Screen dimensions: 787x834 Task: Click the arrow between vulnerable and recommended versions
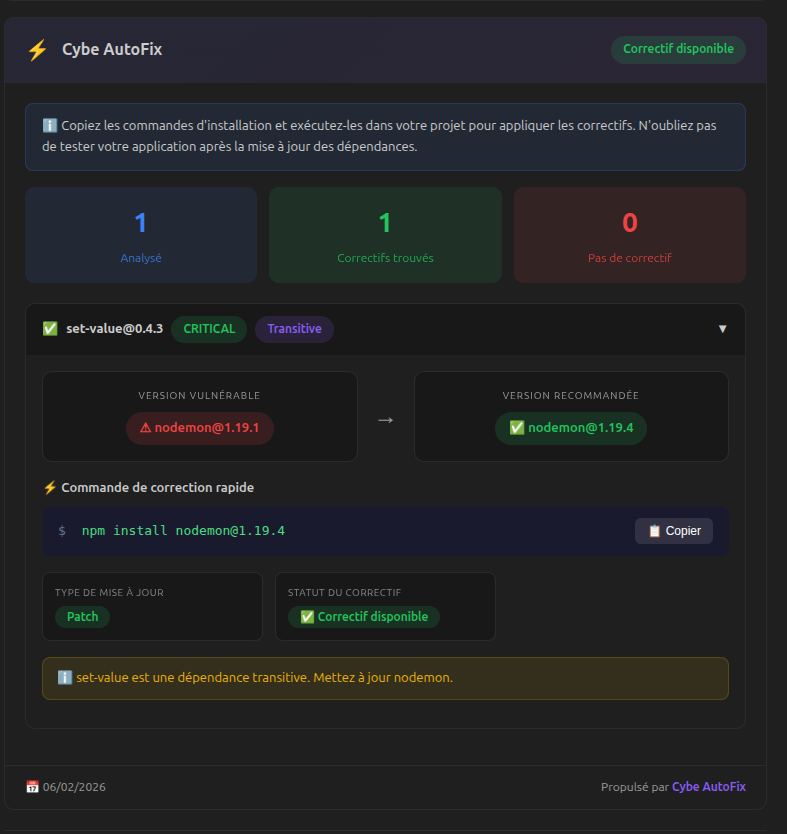click(x=385, y=422)
